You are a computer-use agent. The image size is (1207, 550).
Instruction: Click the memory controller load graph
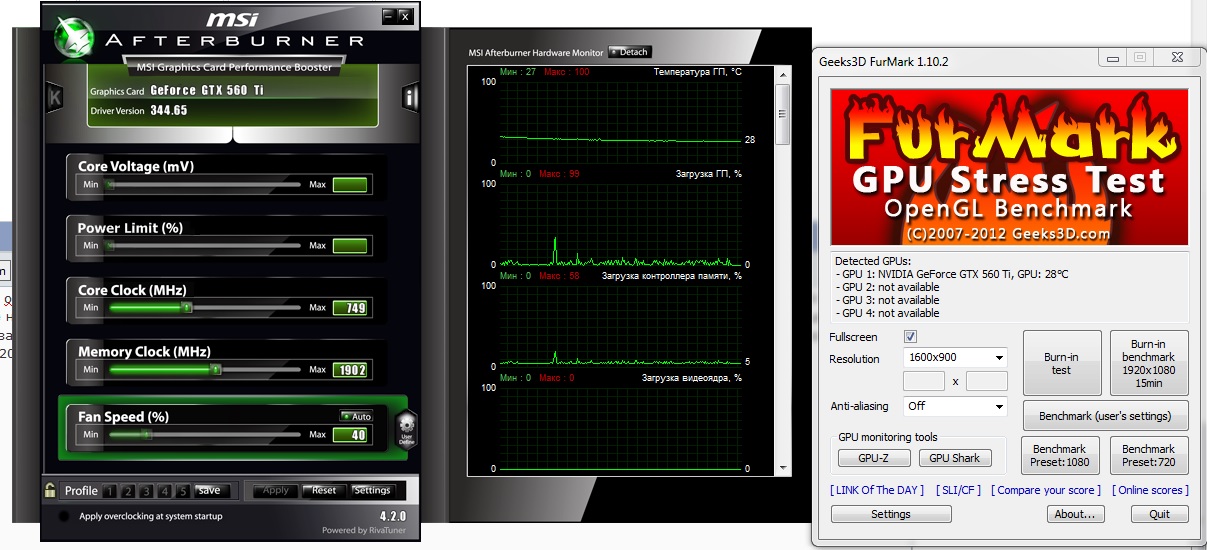tap(619, 326)
